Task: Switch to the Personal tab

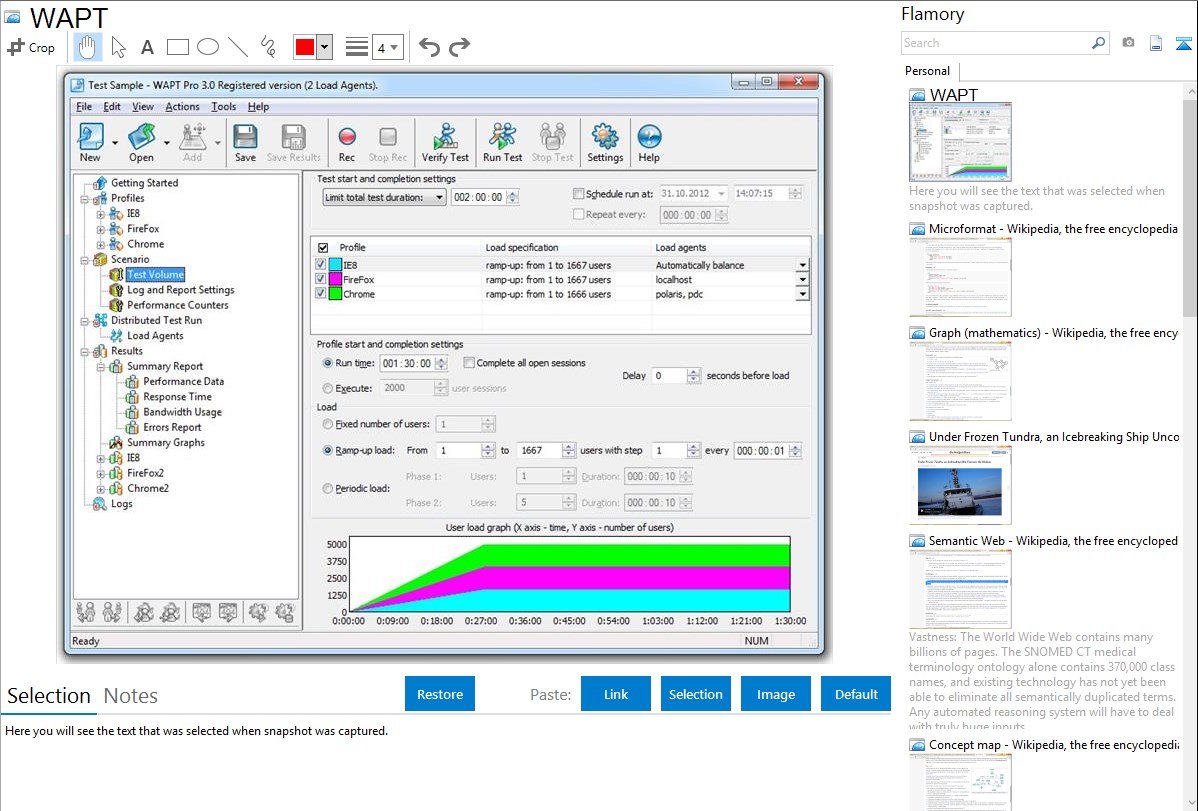Action: point(928,71)
